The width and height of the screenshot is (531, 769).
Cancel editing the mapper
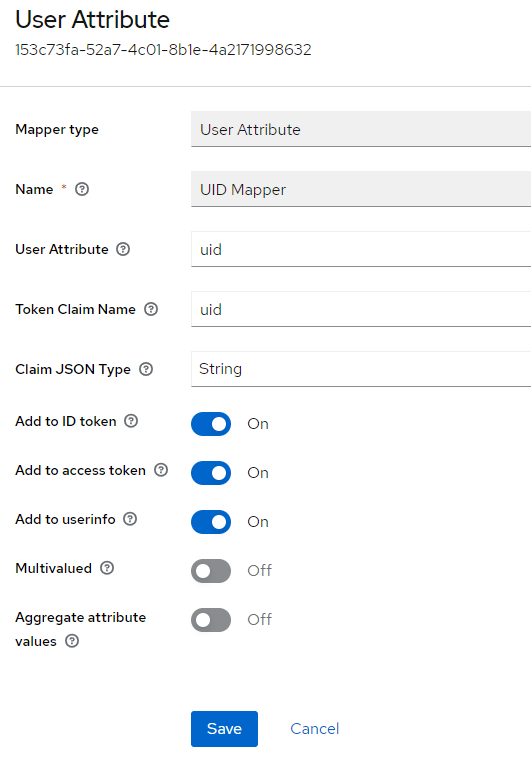pos(314,729)
